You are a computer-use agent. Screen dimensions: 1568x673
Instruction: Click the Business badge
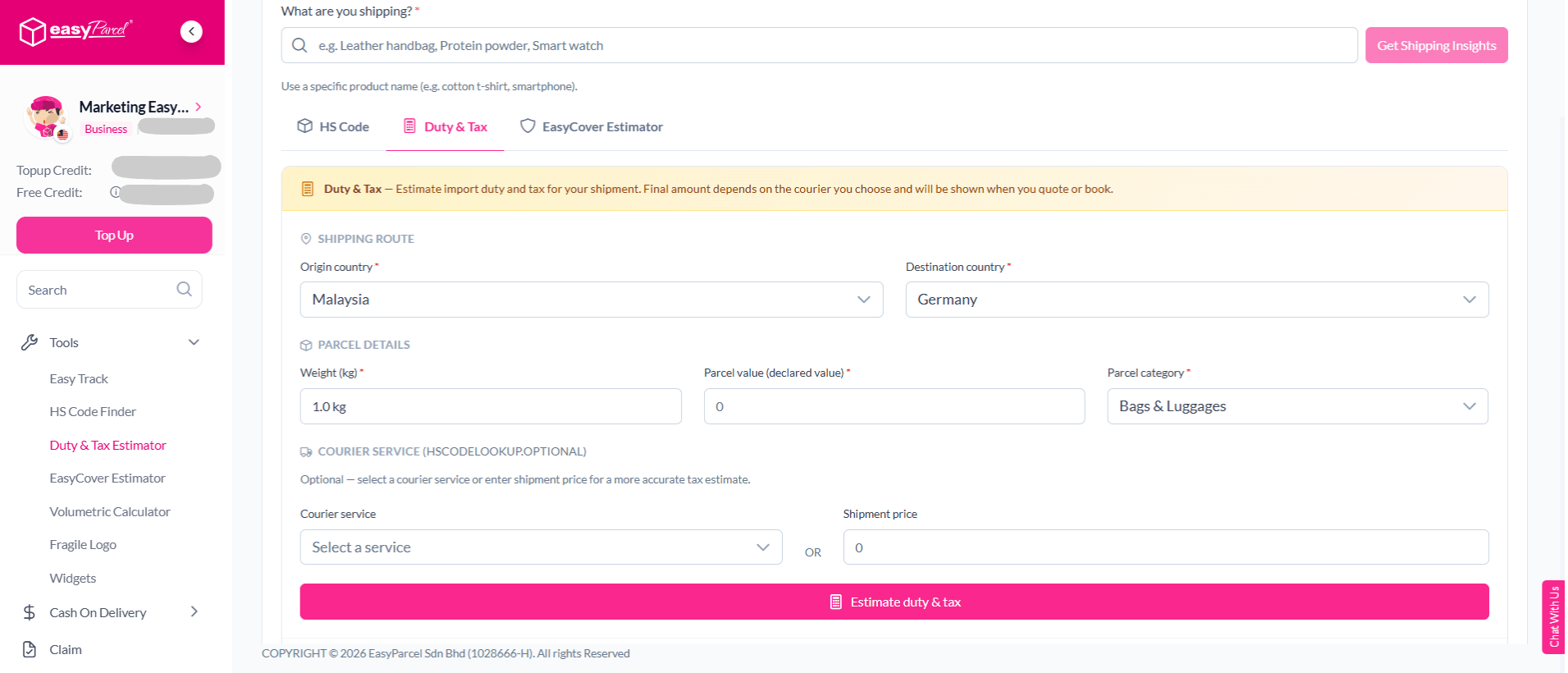coord(106,129)
